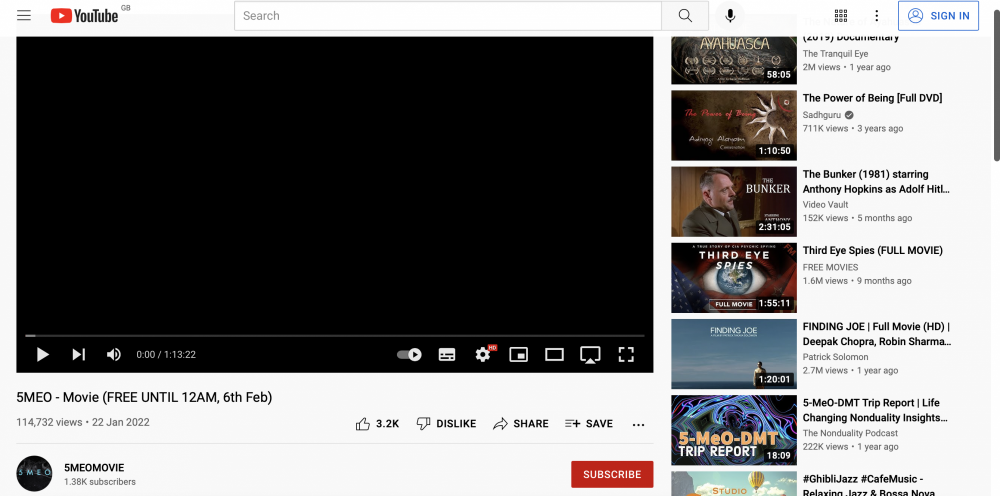Turn on subtitles/closed captions
Viewport: 1000px width, 496px height.
pos(447,354)
